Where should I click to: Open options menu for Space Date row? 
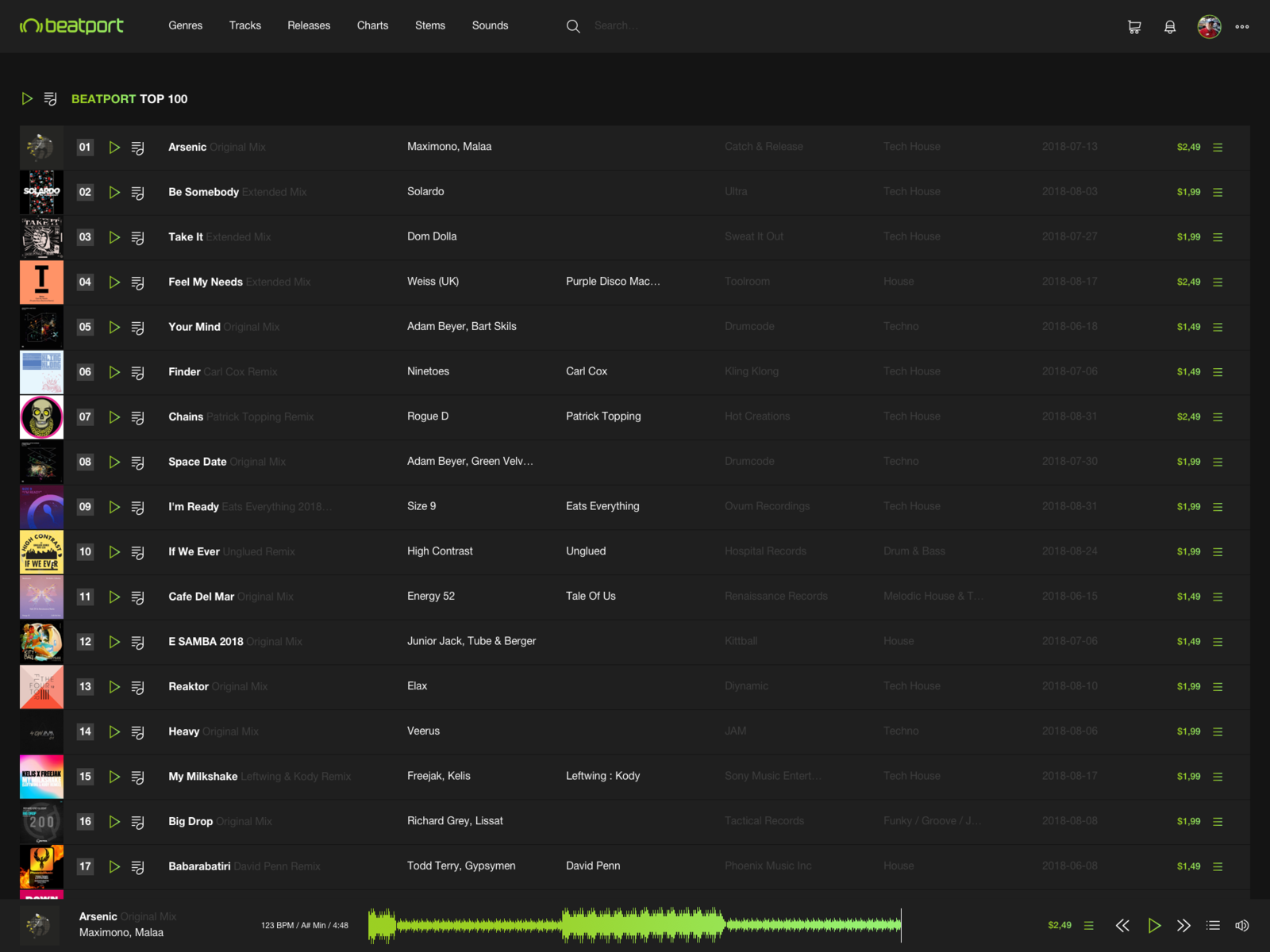tap(1218, 463)
